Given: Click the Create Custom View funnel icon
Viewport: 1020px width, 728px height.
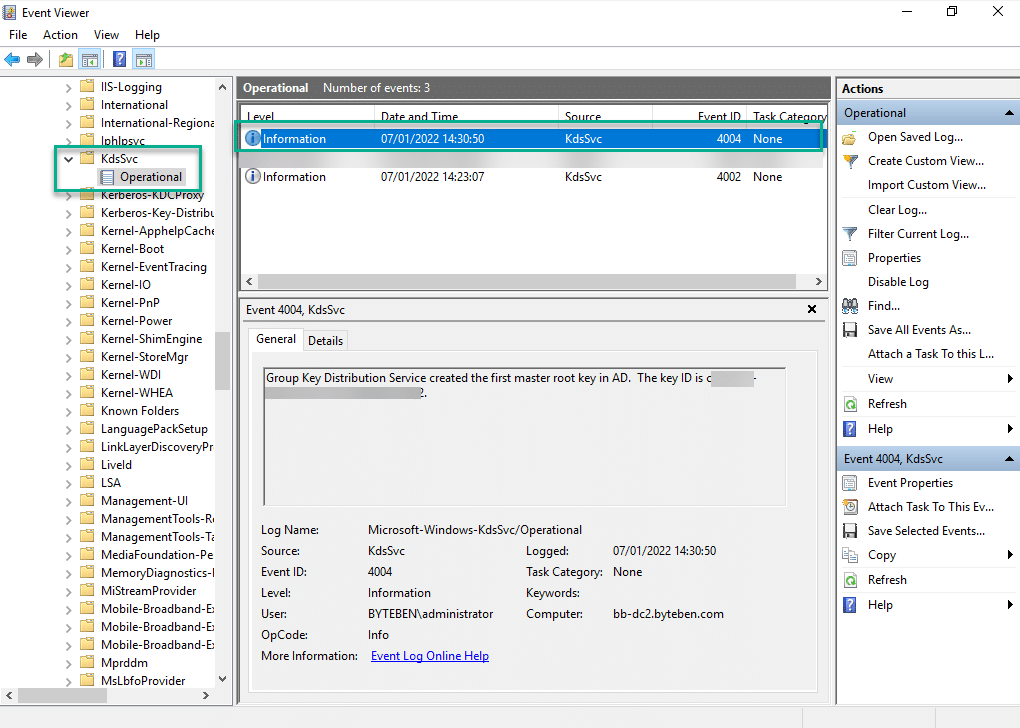Looking at the screenshot, I should click(x=850, y=161).
